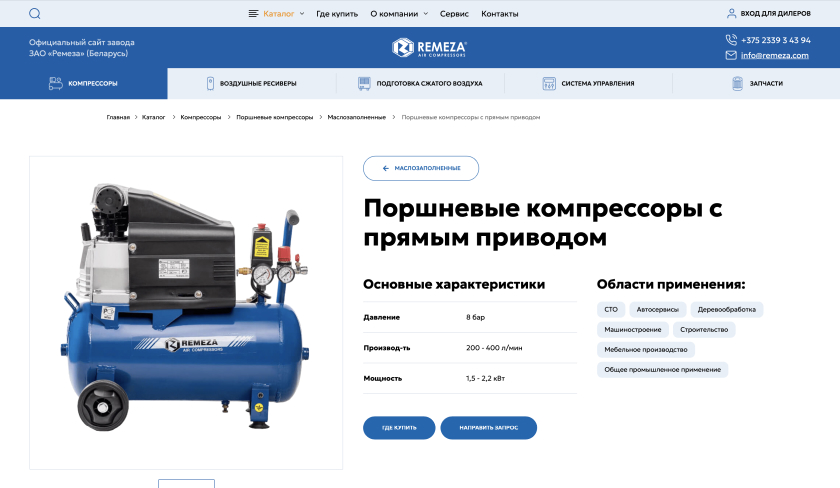Click the page heading Поршневые компрессоры с прямым приводом
840x488 pixels.
tap(543, 222)
